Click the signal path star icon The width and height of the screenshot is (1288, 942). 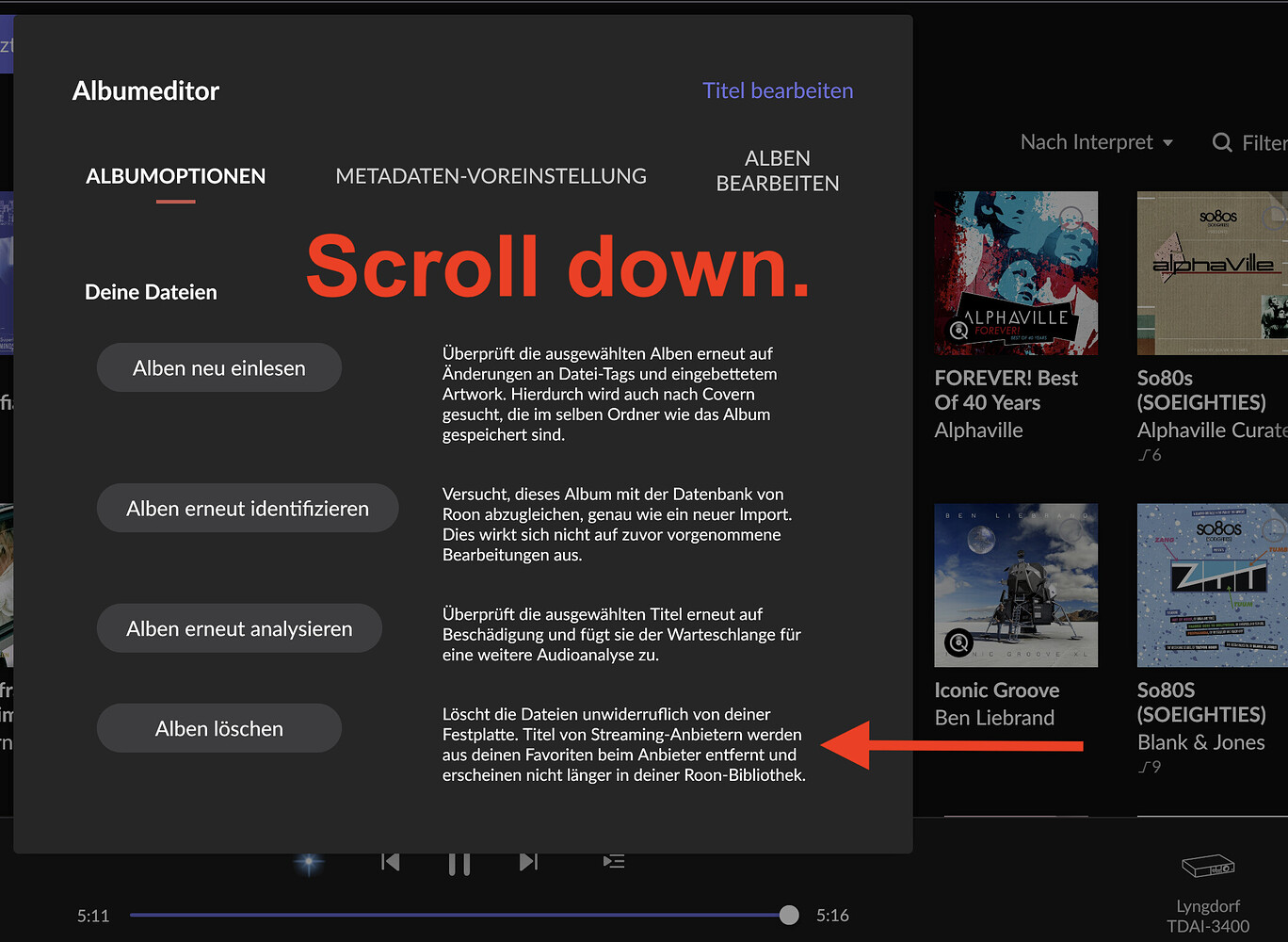pos(309,862)
